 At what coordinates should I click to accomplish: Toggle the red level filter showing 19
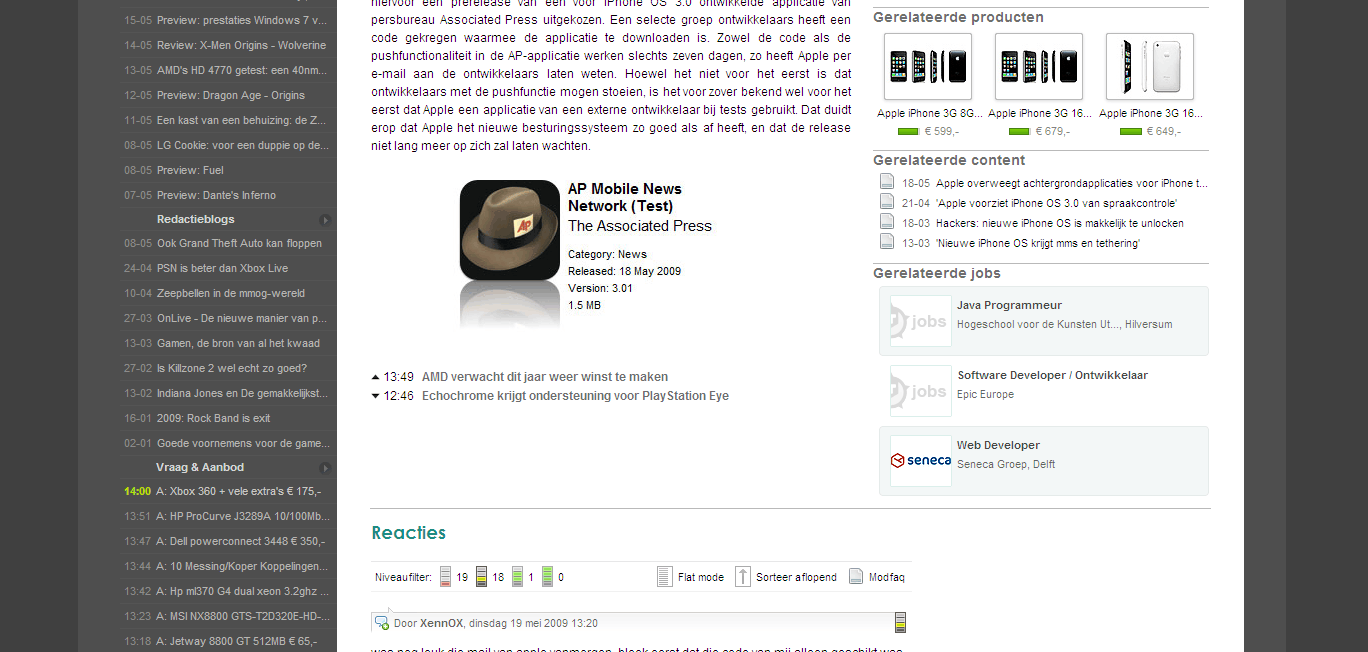[446, 577]
